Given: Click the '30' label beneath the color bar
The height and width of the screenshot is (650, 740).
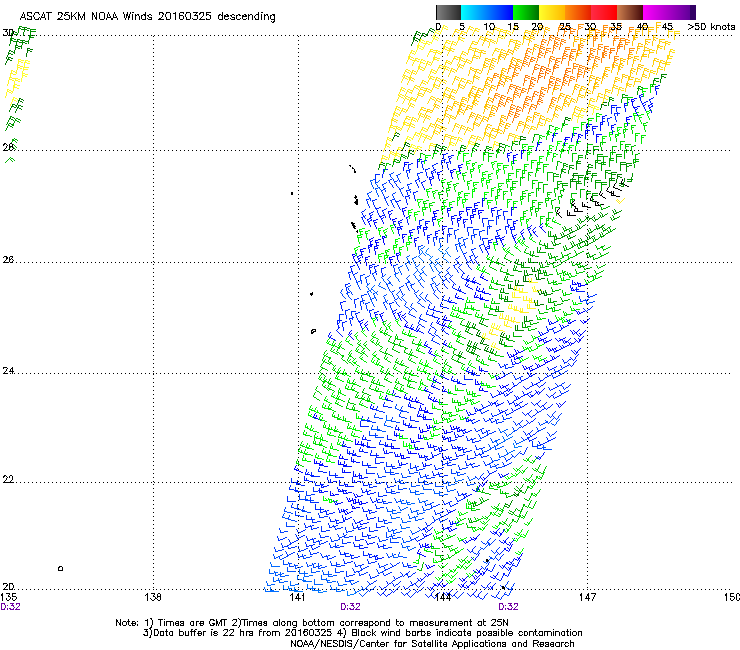Looking at the screenshot, I should 590,27.
